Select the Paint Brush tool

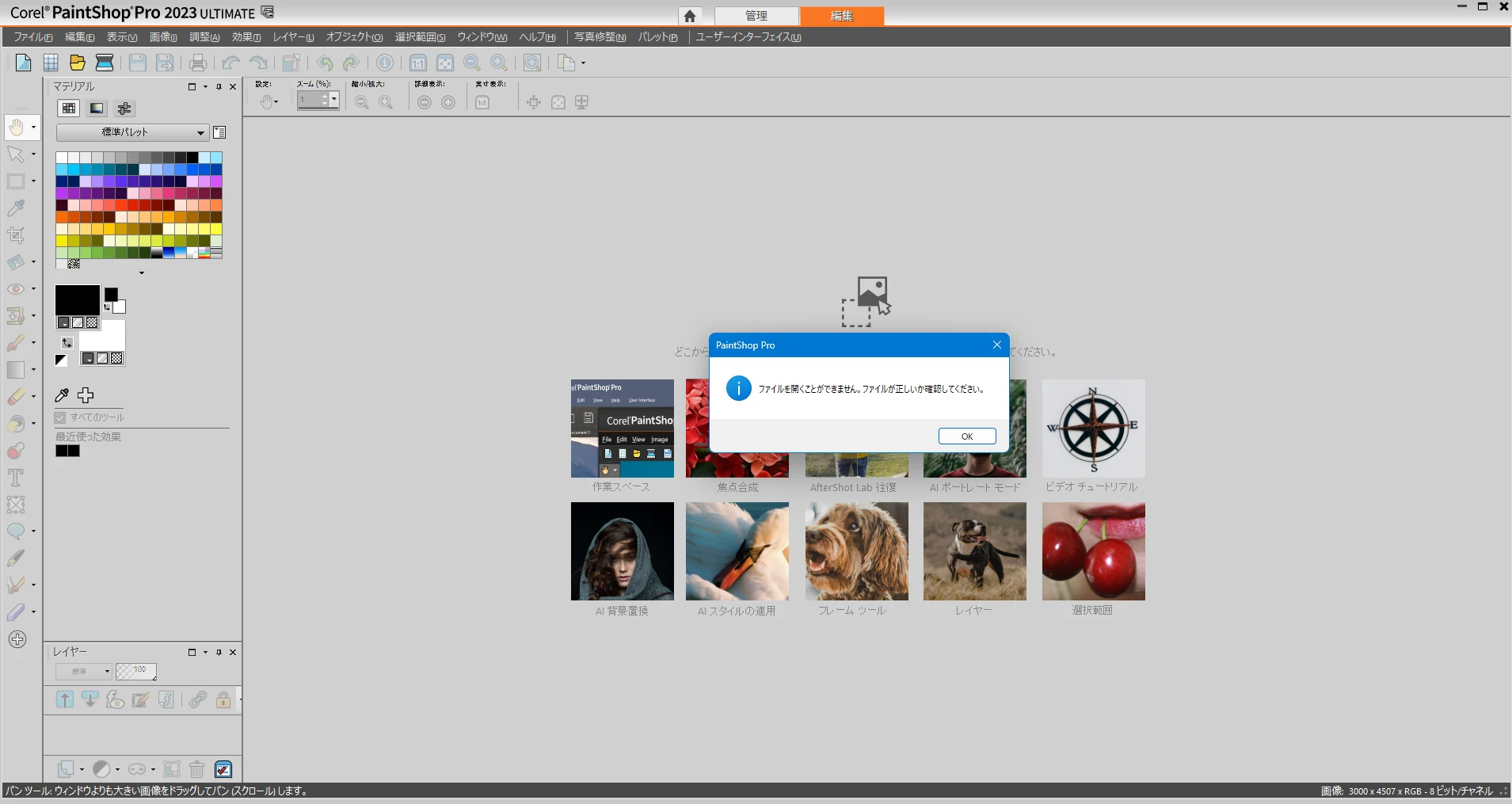click(16, 343)
